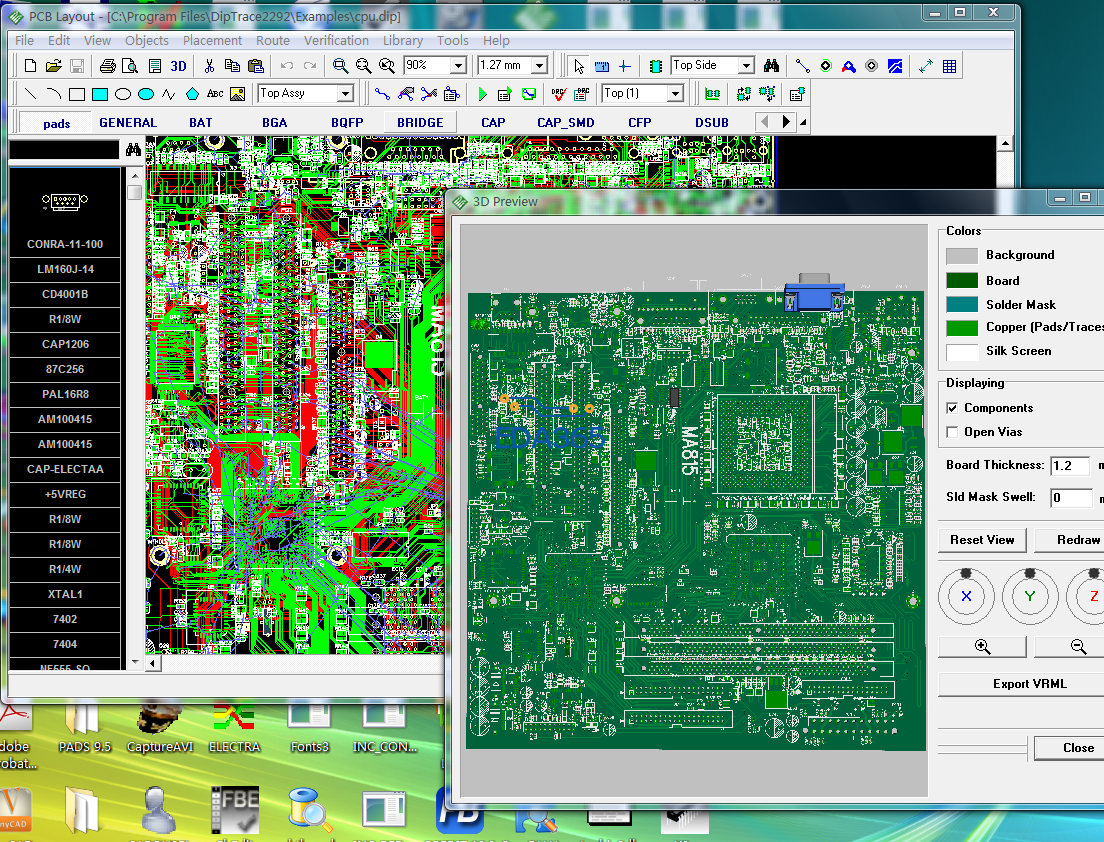Expand the Top Assy layer dropdown
Screen dimensions: 1104x842
(345, 94)
